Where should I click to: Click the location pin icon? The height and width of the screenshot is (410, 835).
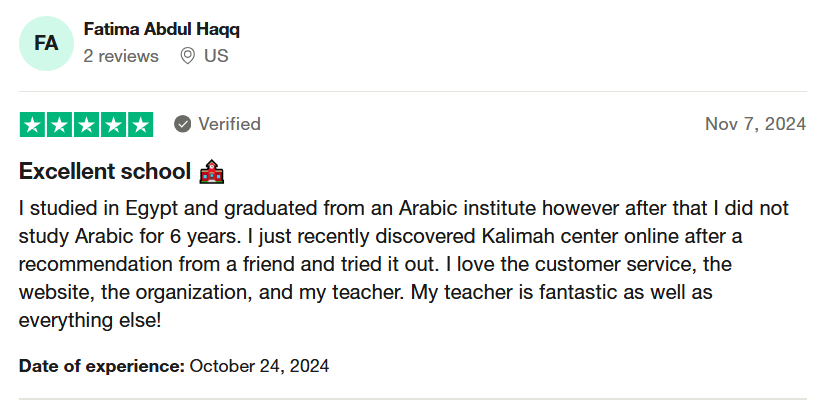(187, 56)
